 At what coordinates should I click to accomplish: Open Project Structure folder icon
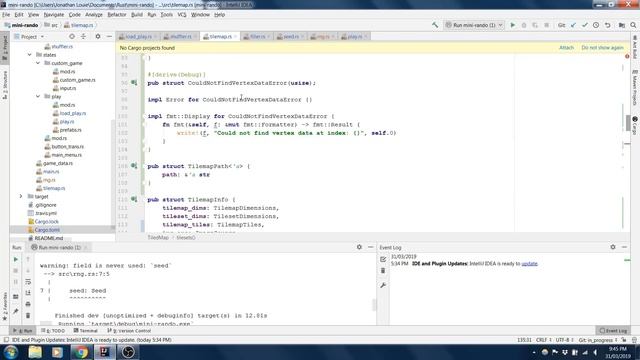[x=622, y=25]
